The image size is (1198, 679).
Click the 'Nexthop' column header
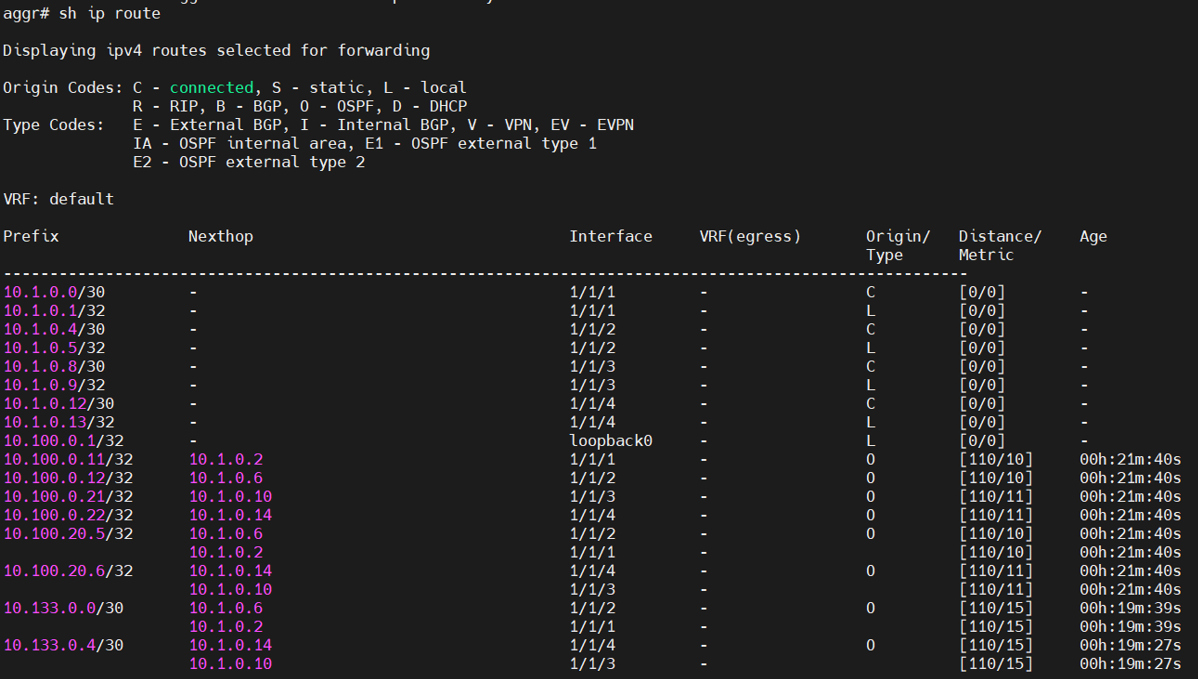(220, 237)
